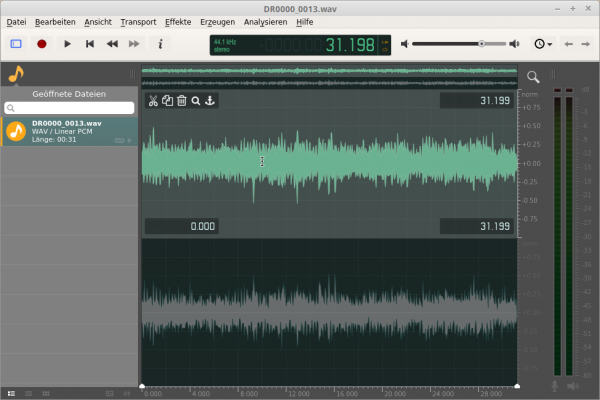The height and width of the screenshot is (400, 600).
Task: Play the audio with the play button
Action: point(67,44)
